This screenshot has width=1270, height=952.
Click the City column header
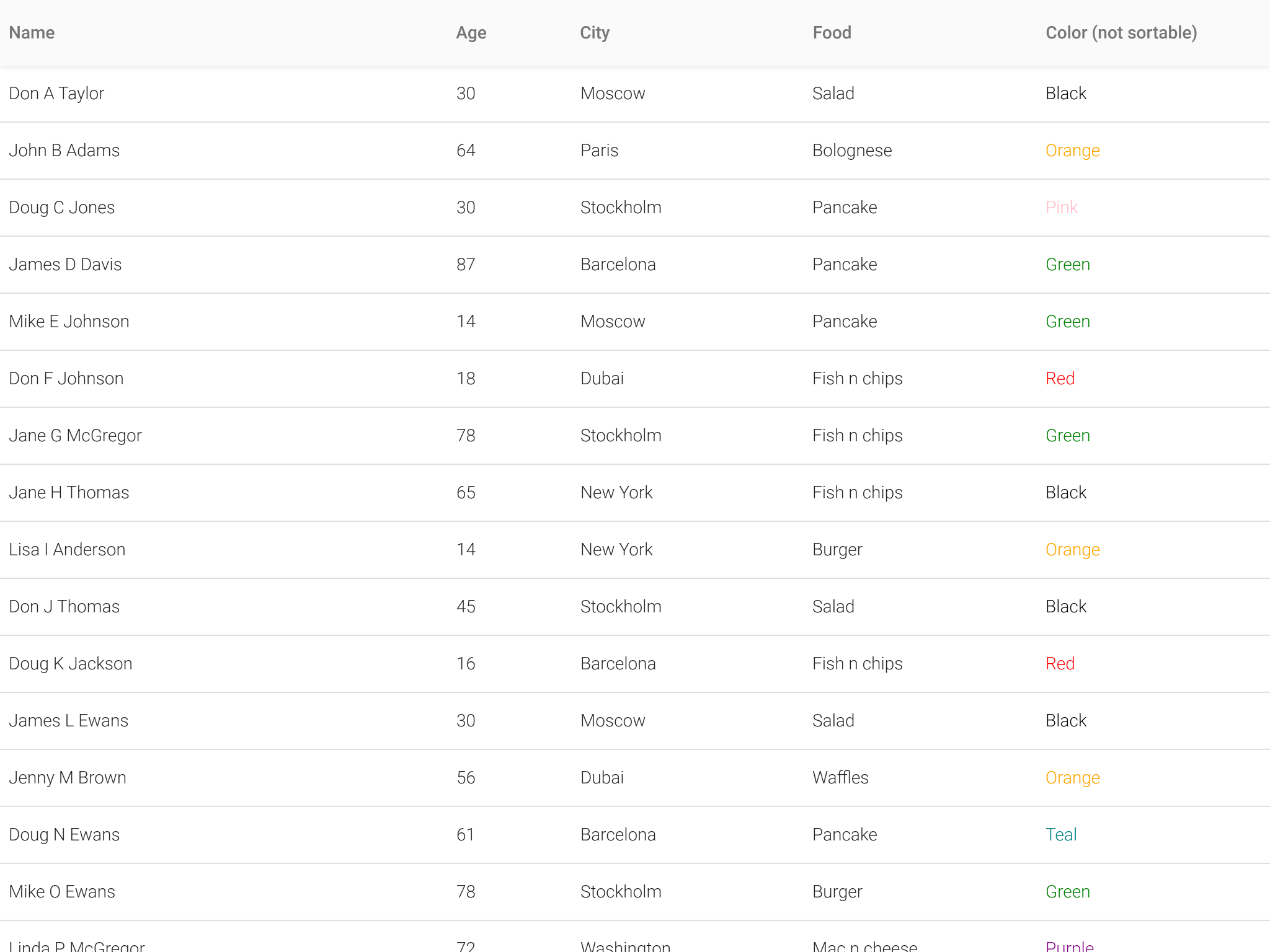595,33
